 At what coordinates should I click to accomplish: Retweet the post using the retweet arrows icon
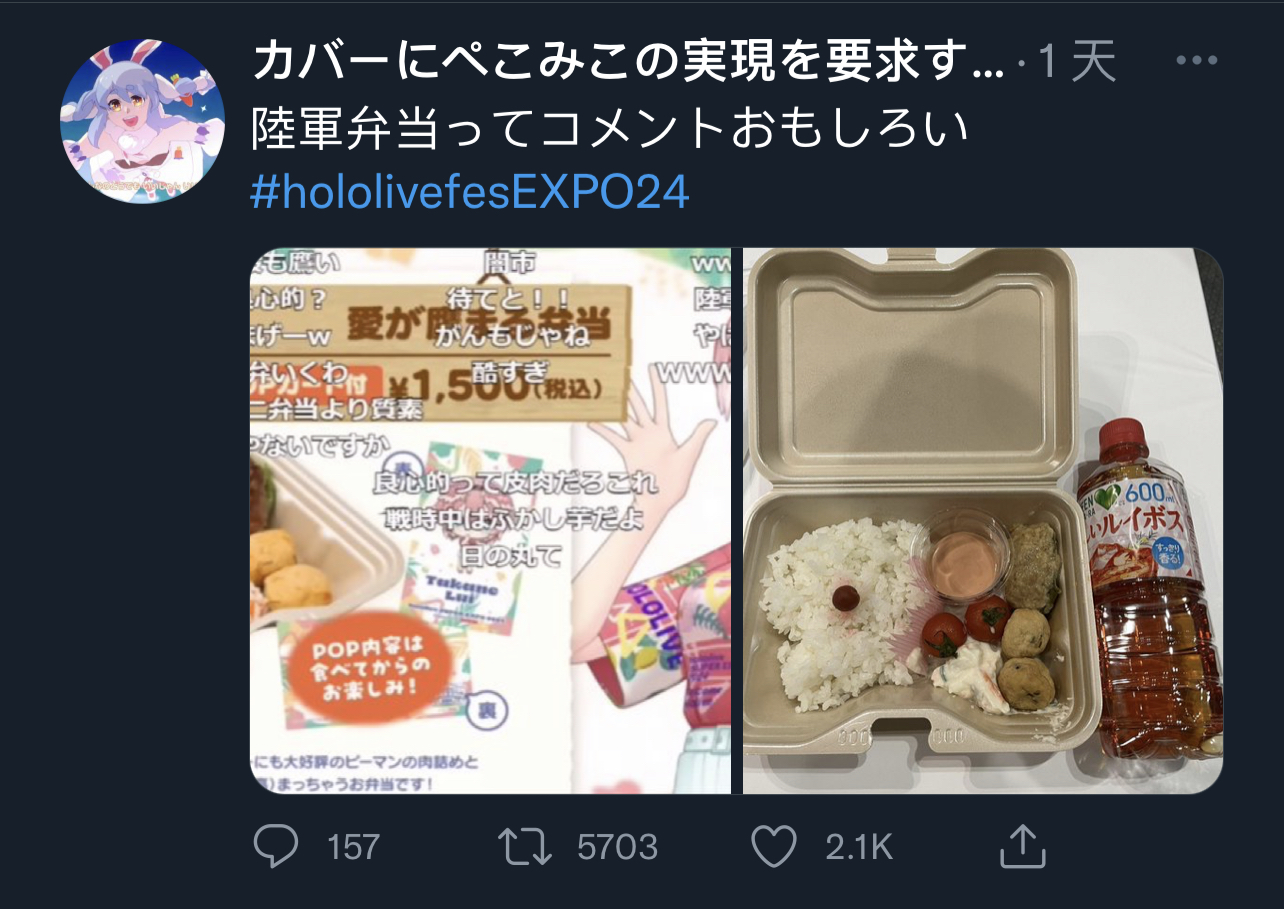pyautogui.click(x=526, y=847)
